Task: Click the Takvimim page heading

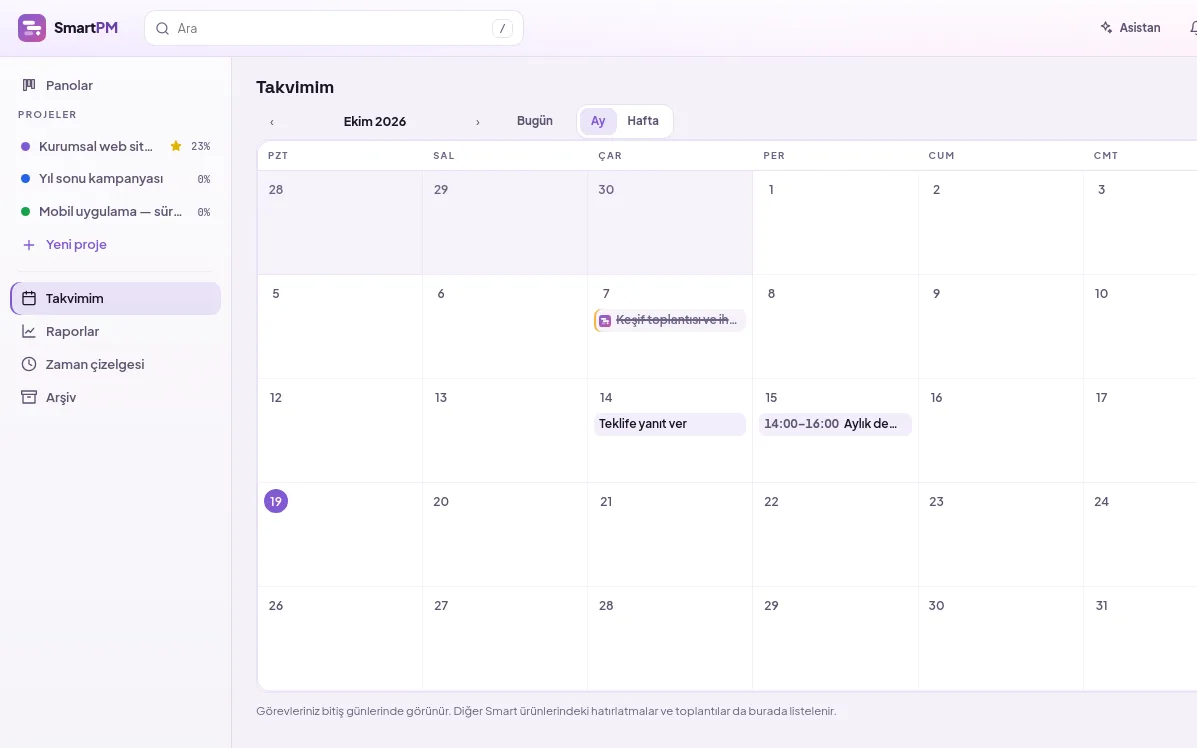Action: click(295, 87)
